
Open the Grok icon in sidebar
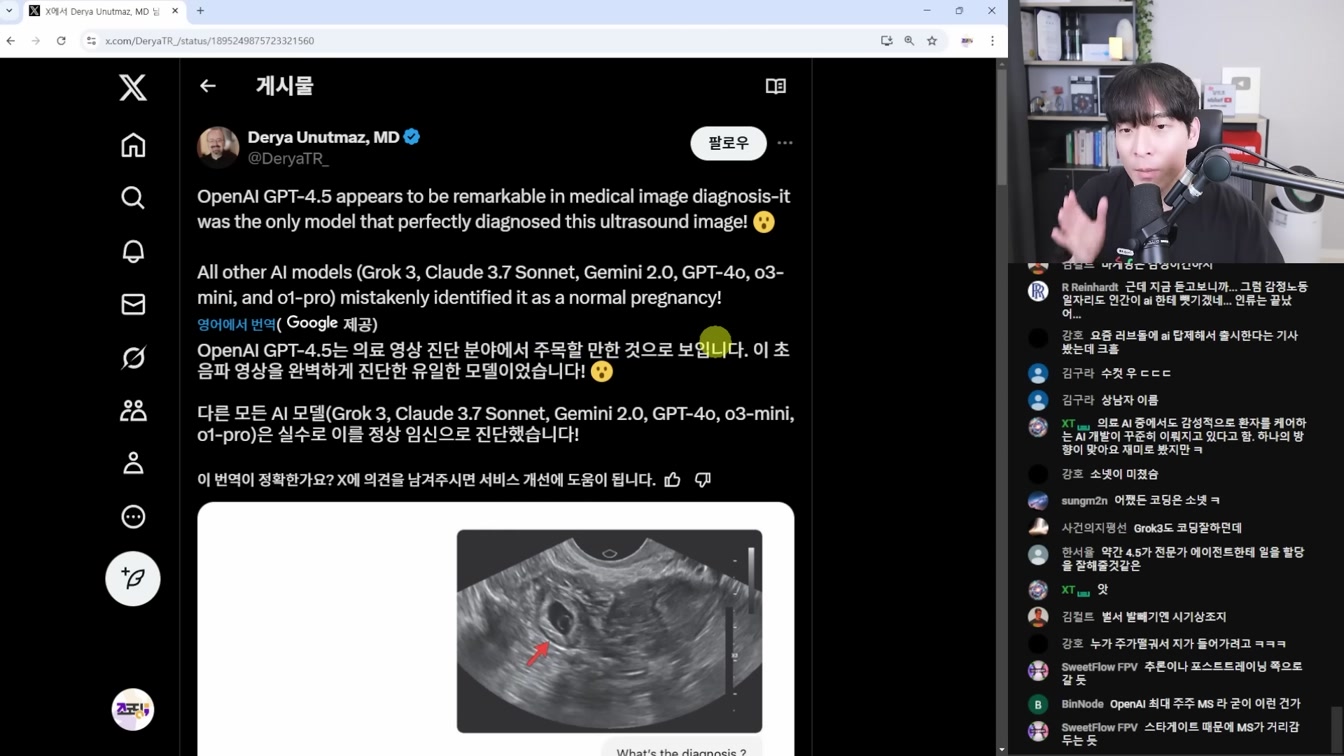[x=133, y=357]
